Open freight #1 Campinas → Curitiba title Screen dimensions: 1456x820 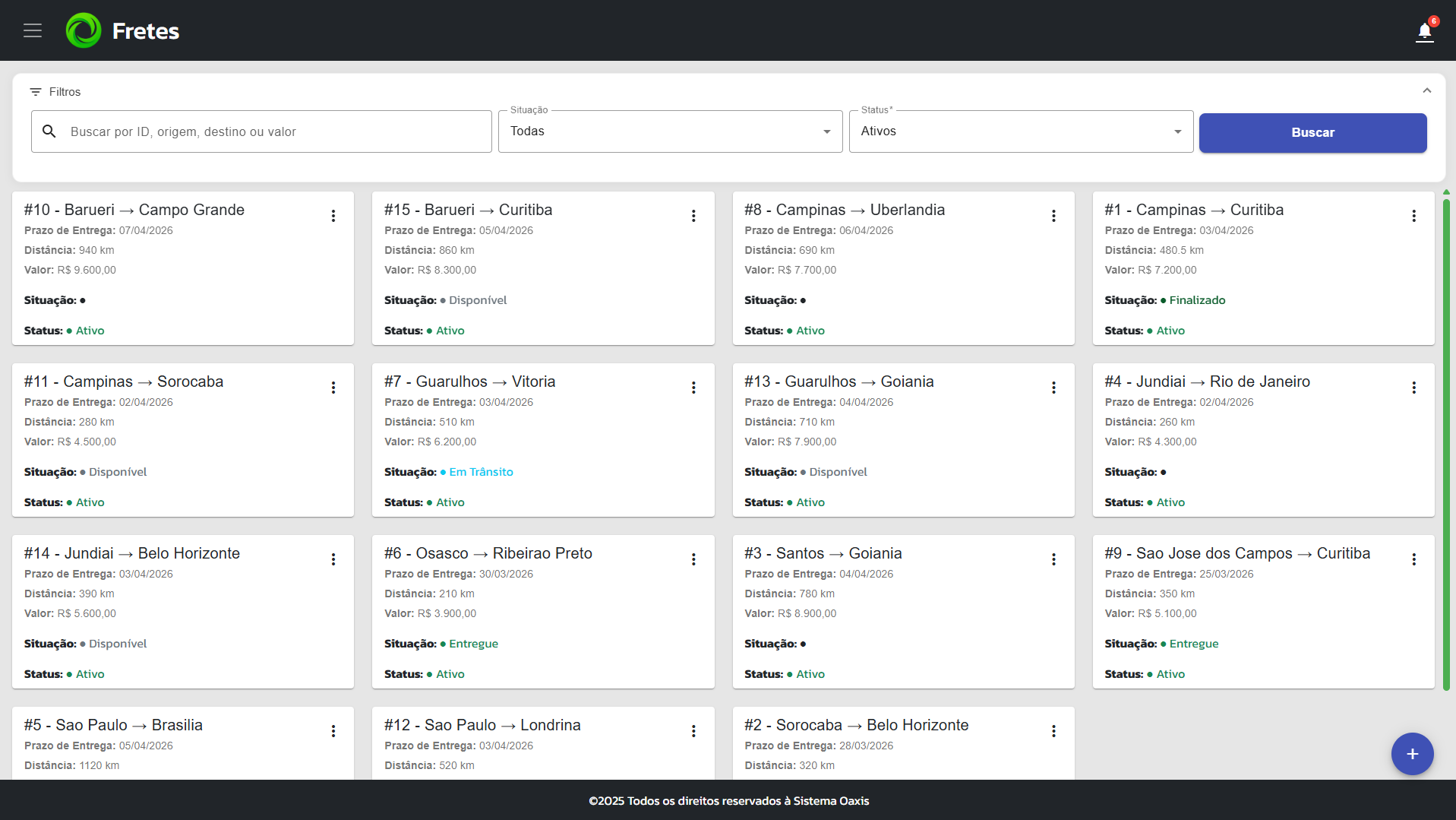pos(1193,210)
